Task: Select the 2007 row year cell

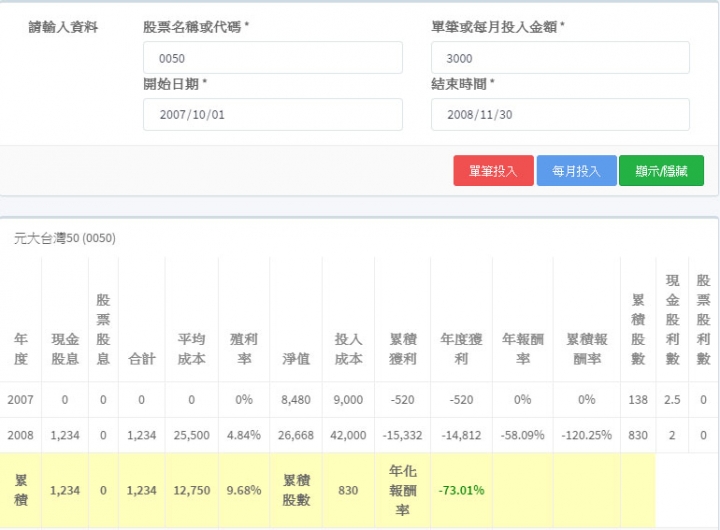Action: tap(21, 400)
